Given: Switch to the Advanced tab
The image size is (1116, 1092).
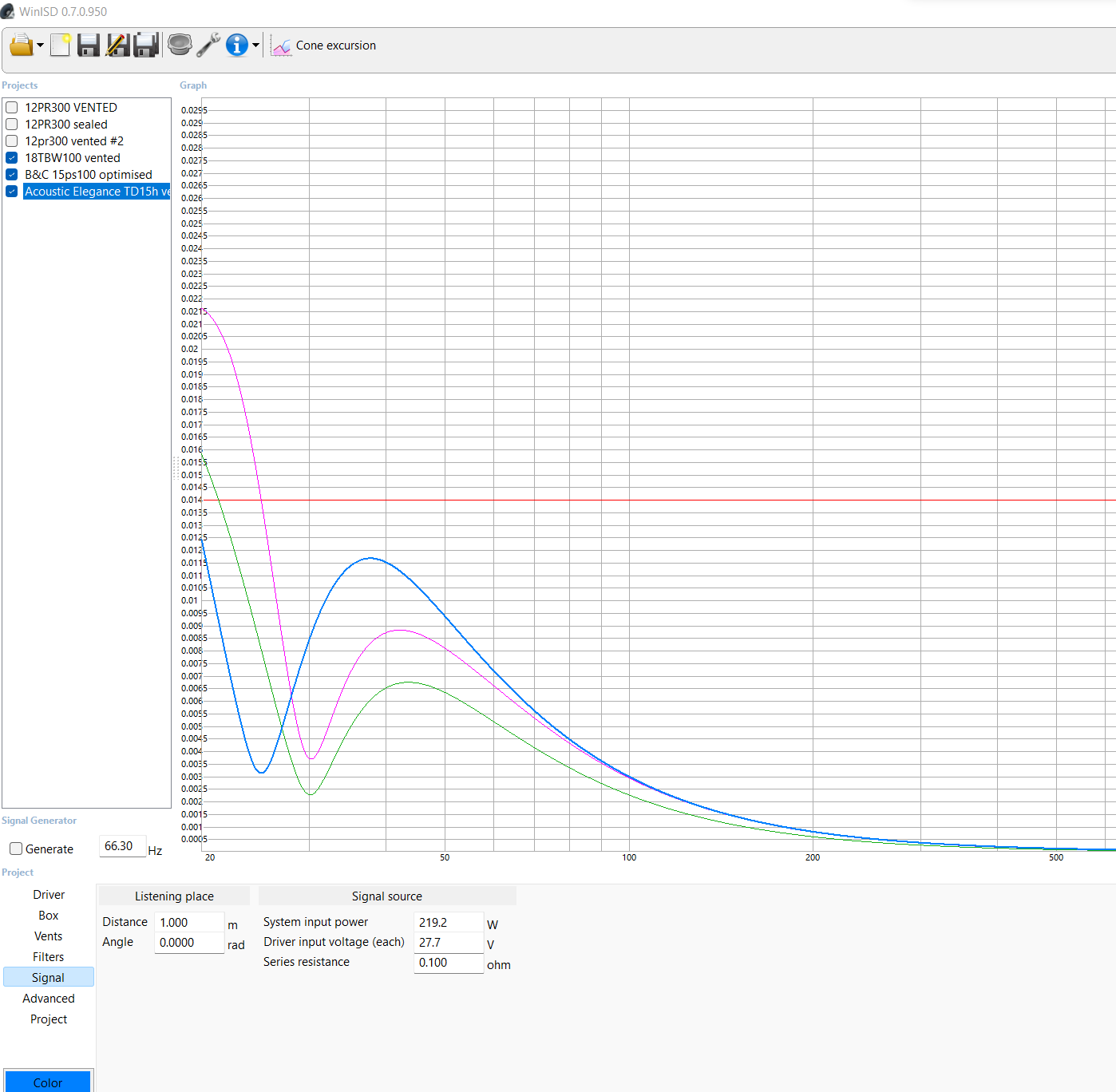Looking at the screenshot, I should 49,999.
